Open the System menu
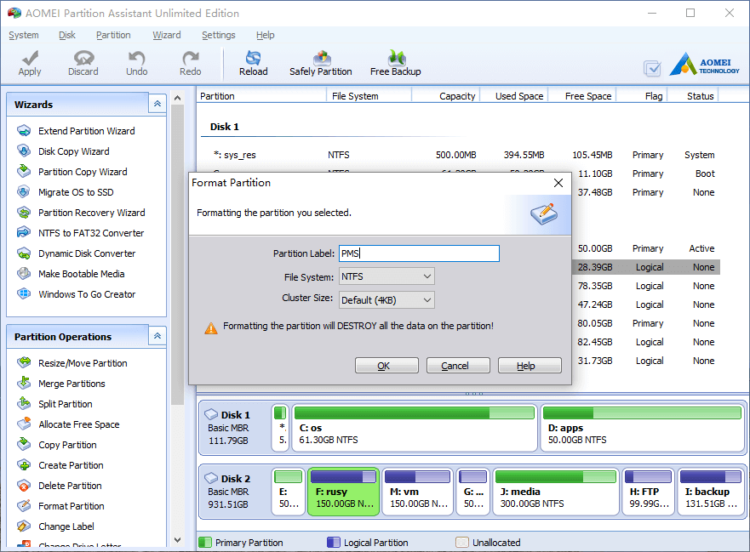750x552 pixels. tap(23, 35)
